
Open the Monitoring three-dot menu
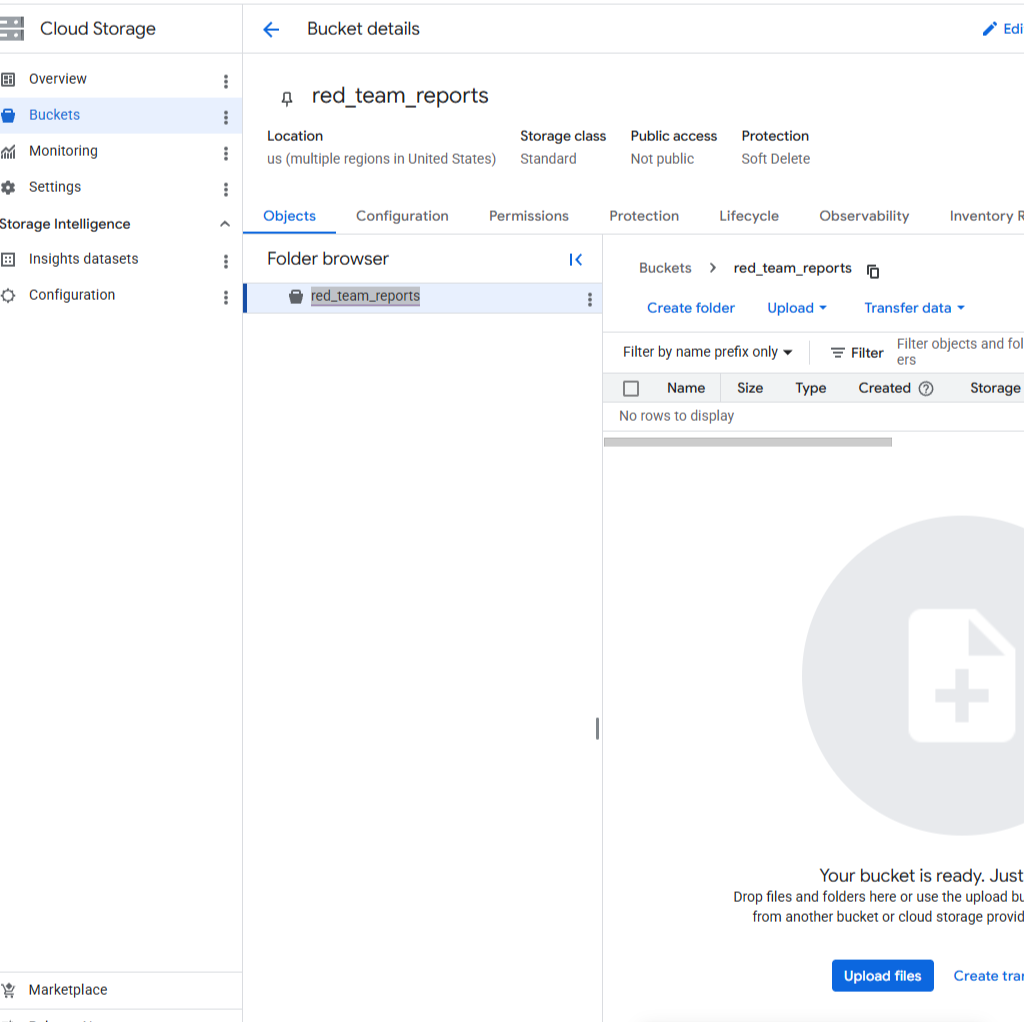coord(226,153)
